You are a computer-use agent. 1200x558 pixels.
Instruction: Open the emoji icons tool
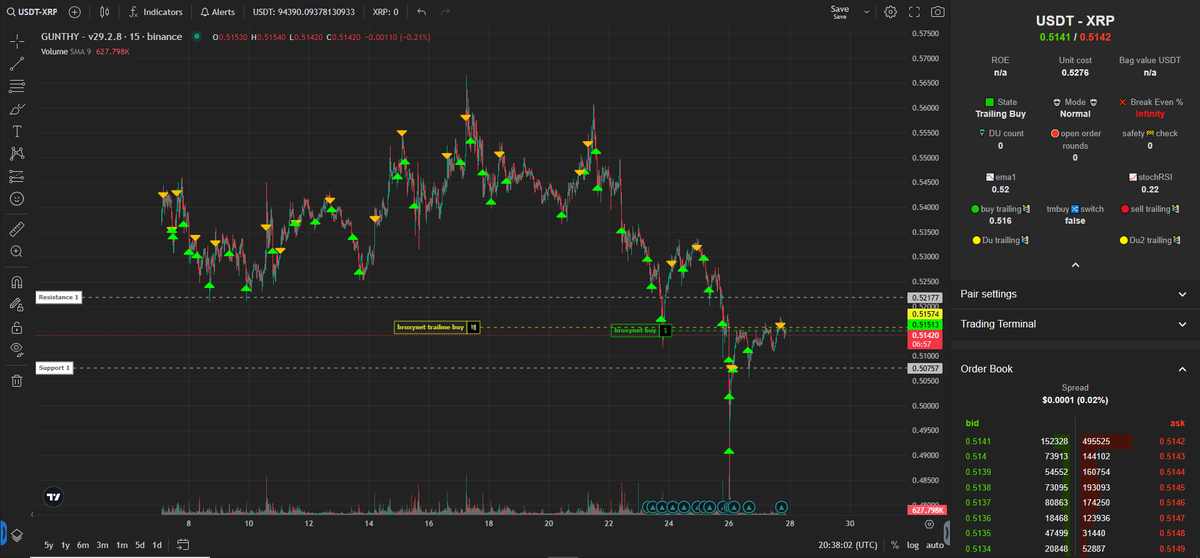(16, 198)
